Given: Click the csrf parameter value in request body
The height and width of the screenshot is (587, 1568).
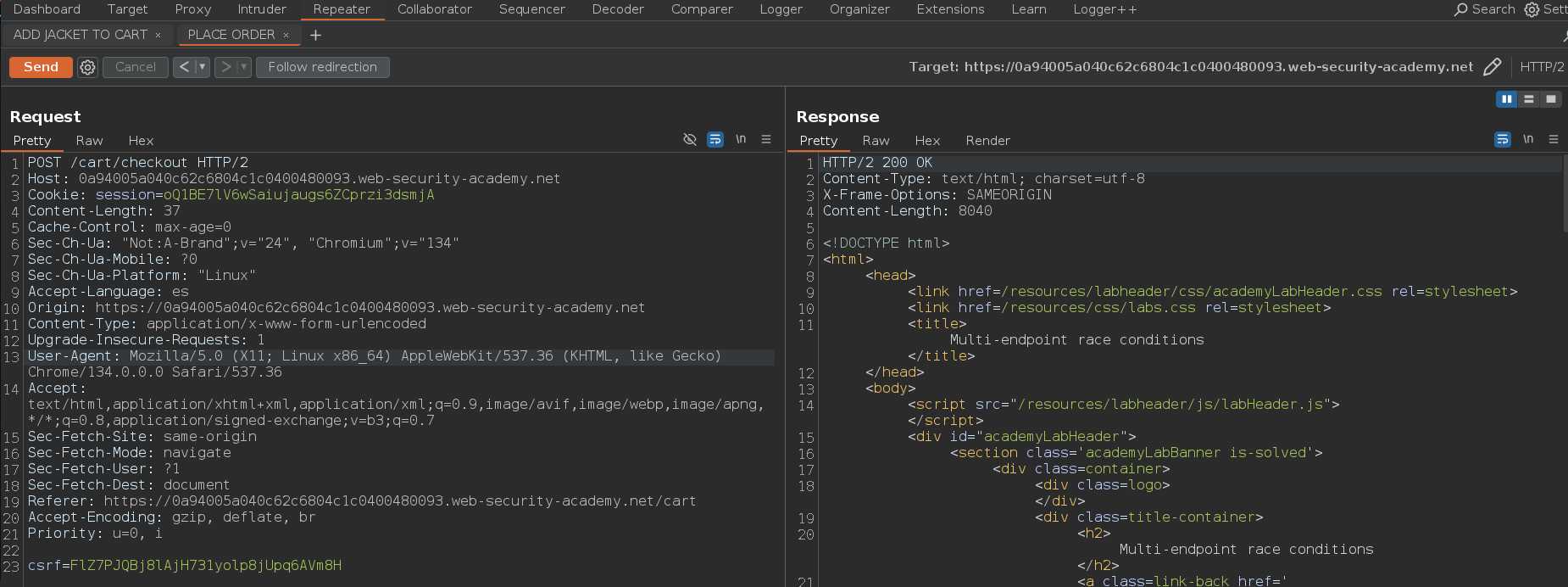Looking at the screenshot, I should click(x=206, y=566).
